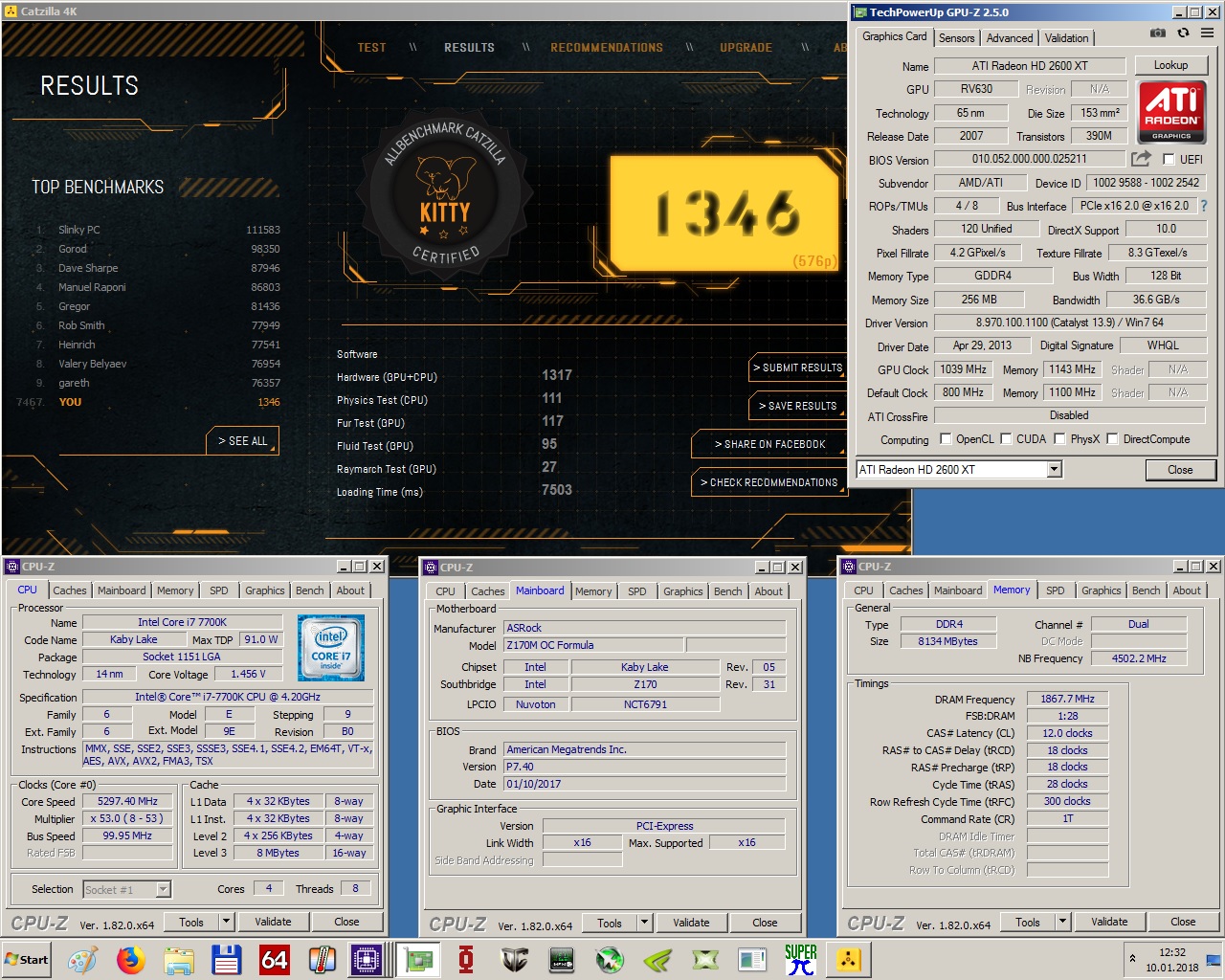Open the Validation tab in GPU-Z
Screen dimensions: 1225x980
(x=1066, y=38)
